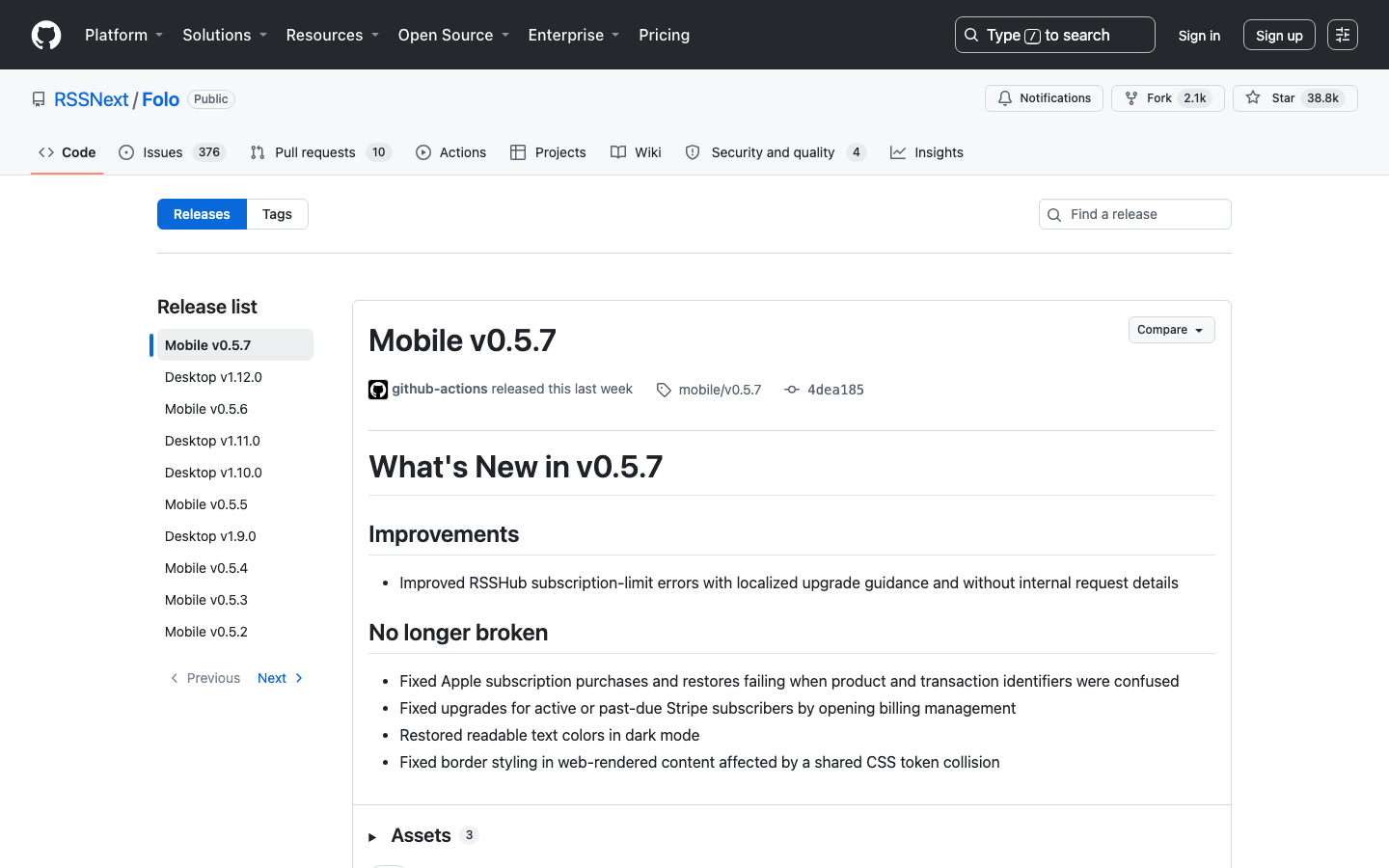Click the Notifications bell button
Image resolution: width=1389 pixels, height=868 pixels.
coord(1044,98)
